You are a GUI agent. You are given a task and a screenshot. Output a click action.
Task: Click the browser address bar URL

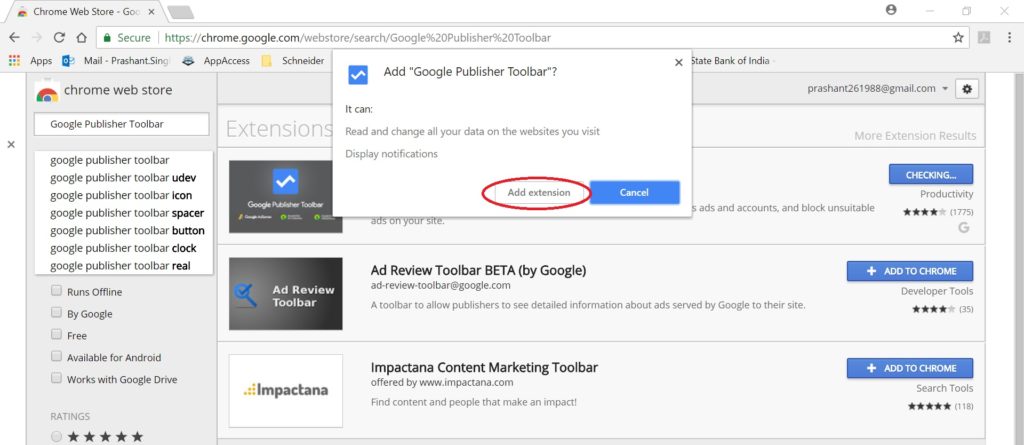[357, 38]
